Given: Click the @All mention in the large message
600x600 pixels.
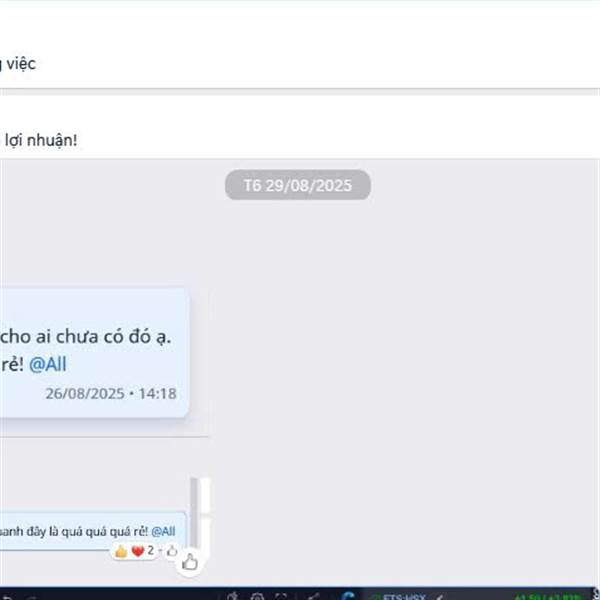Looking at the screenshot, I should (x=48, y=364).
